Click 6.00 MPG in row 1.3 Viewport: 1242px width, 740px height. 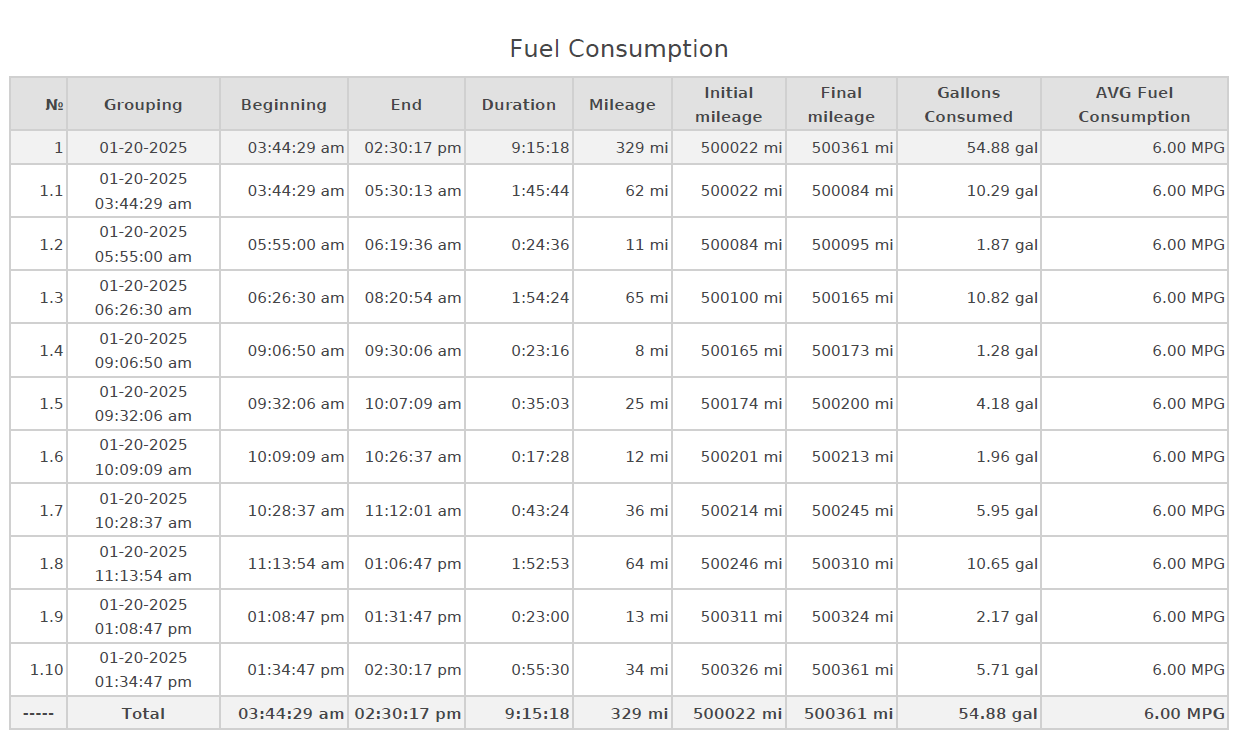click(x=1188, y=298)
